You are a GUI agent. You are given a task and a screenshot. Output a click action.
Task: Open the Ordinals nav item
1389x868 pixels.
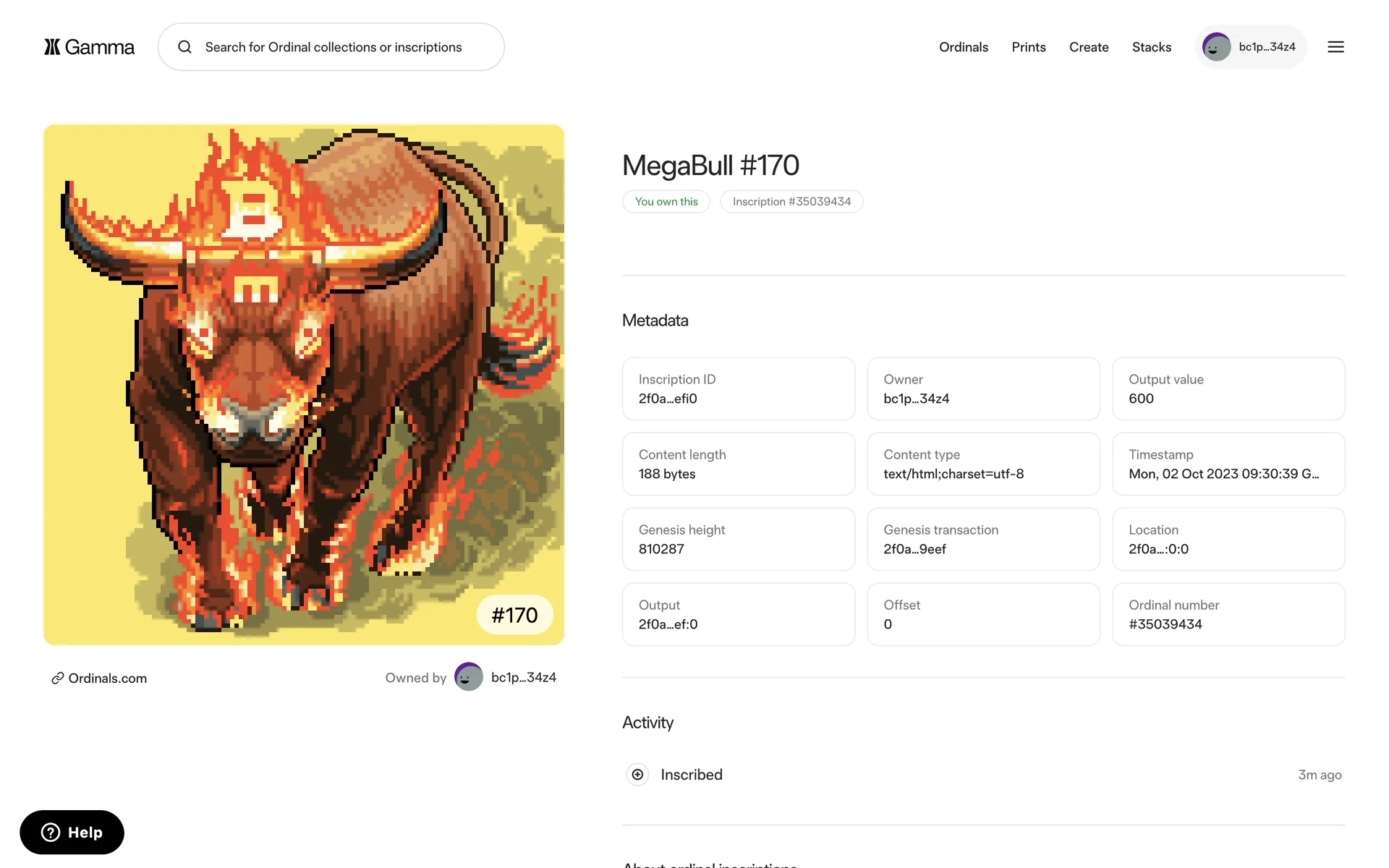(964, 47)
